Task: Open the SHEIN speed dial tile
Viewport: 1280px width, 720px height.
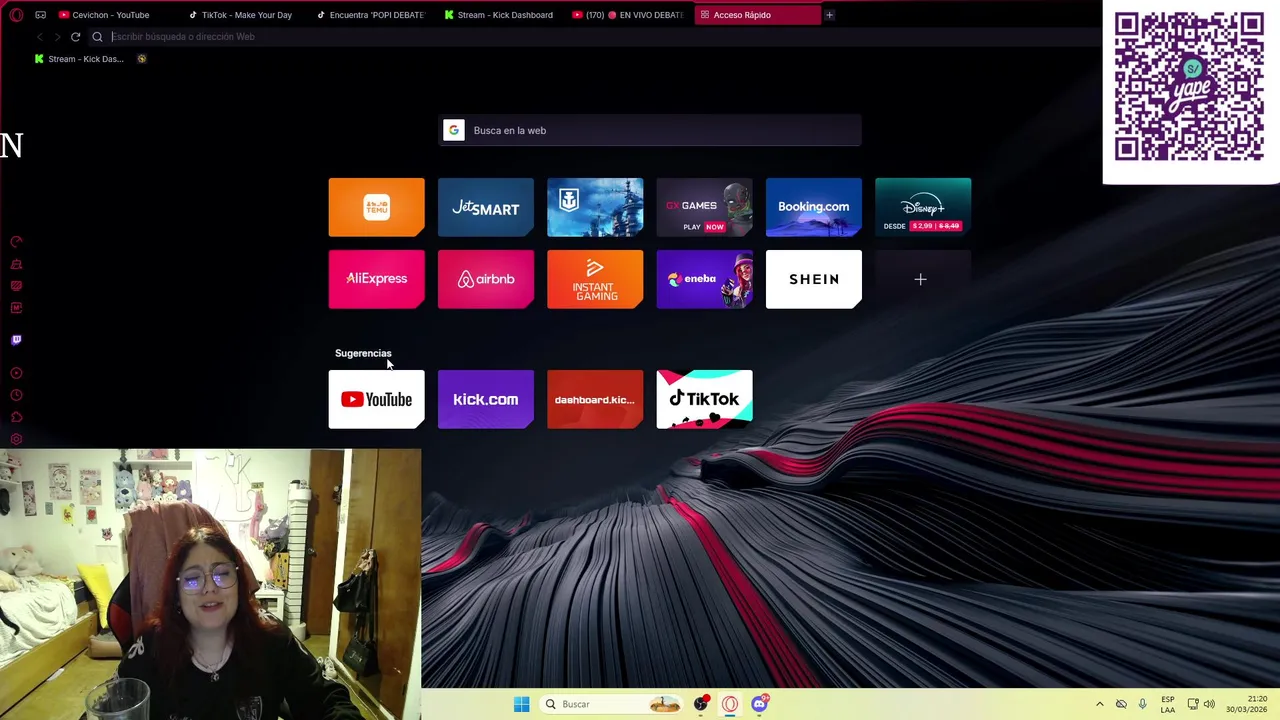Action: click(814, 279)
